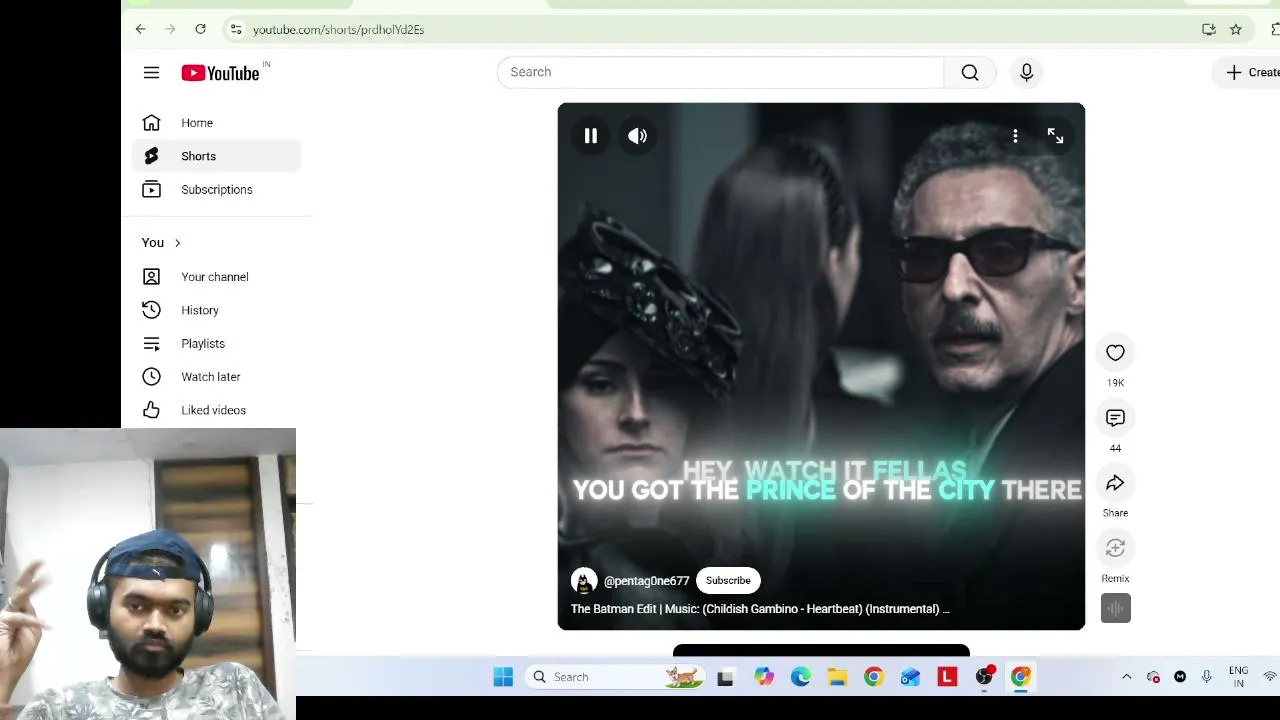
Task: Click the Windows taskbar Search box
Action: click(x=615, y=677)
